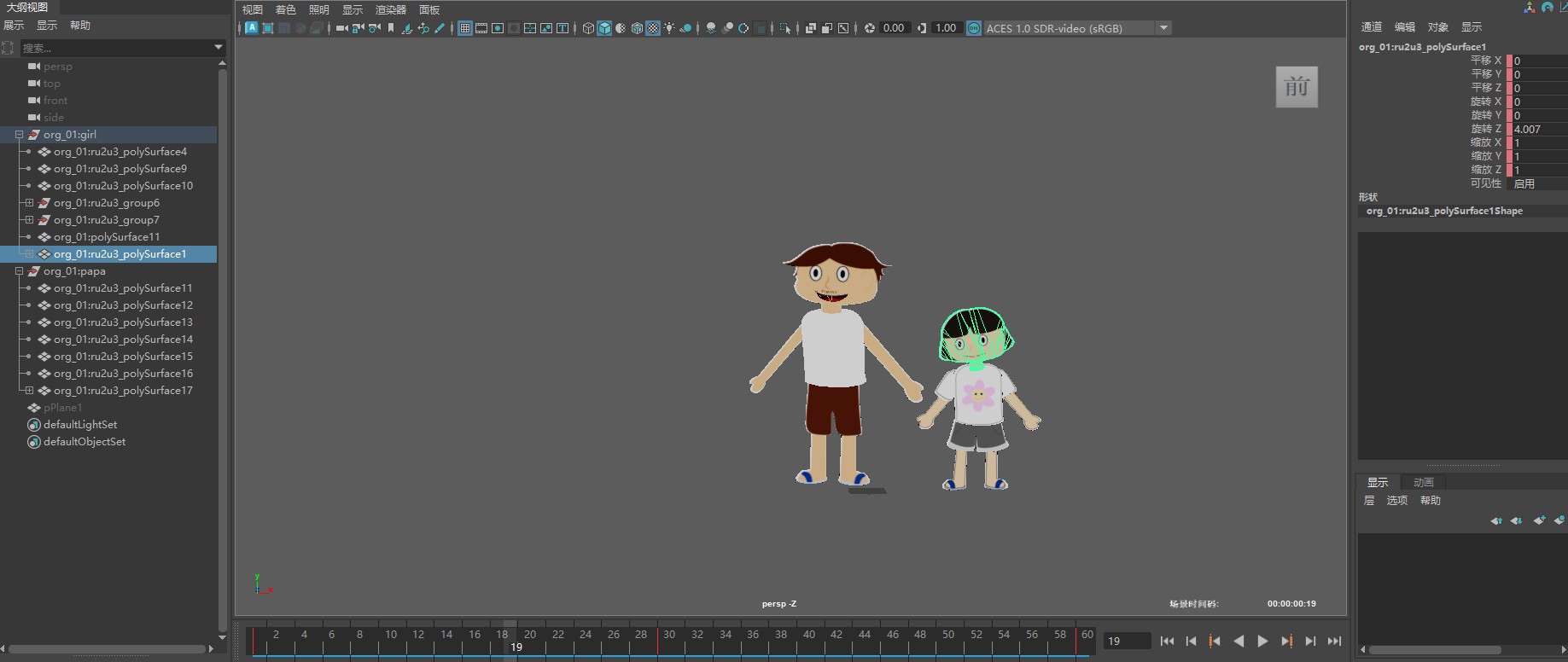Expand org_01:ru2u3_group7 node

[29, 220]
